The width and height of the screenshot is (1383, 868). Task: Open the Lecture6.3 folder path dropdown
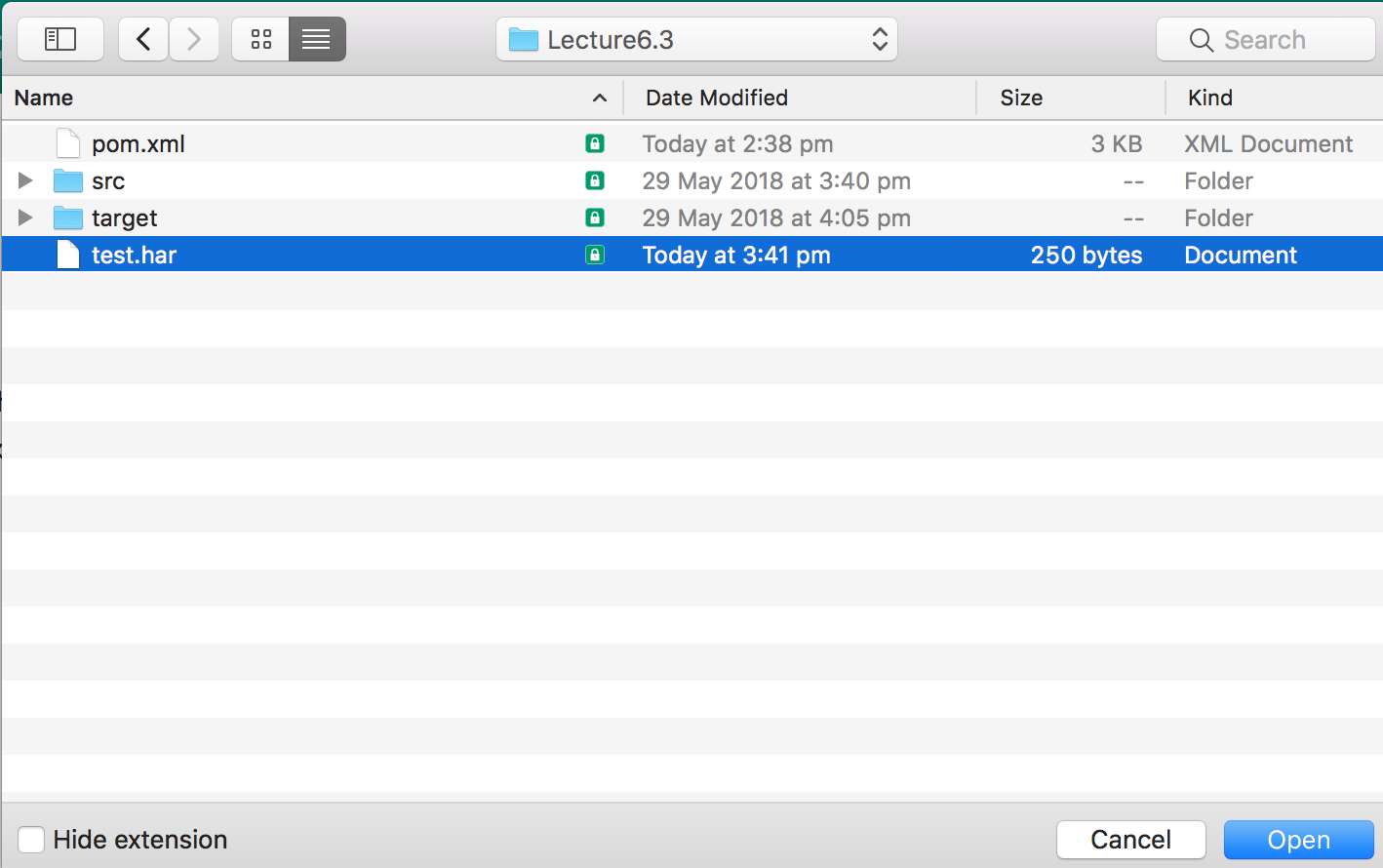pyautogui.click(x=696, y=39)
